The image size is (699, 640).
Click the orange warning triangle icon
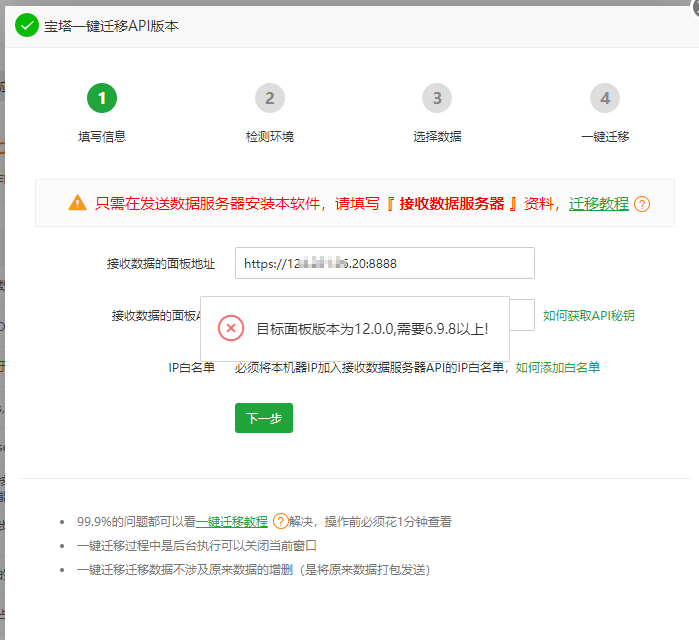[x=78, y=203]
